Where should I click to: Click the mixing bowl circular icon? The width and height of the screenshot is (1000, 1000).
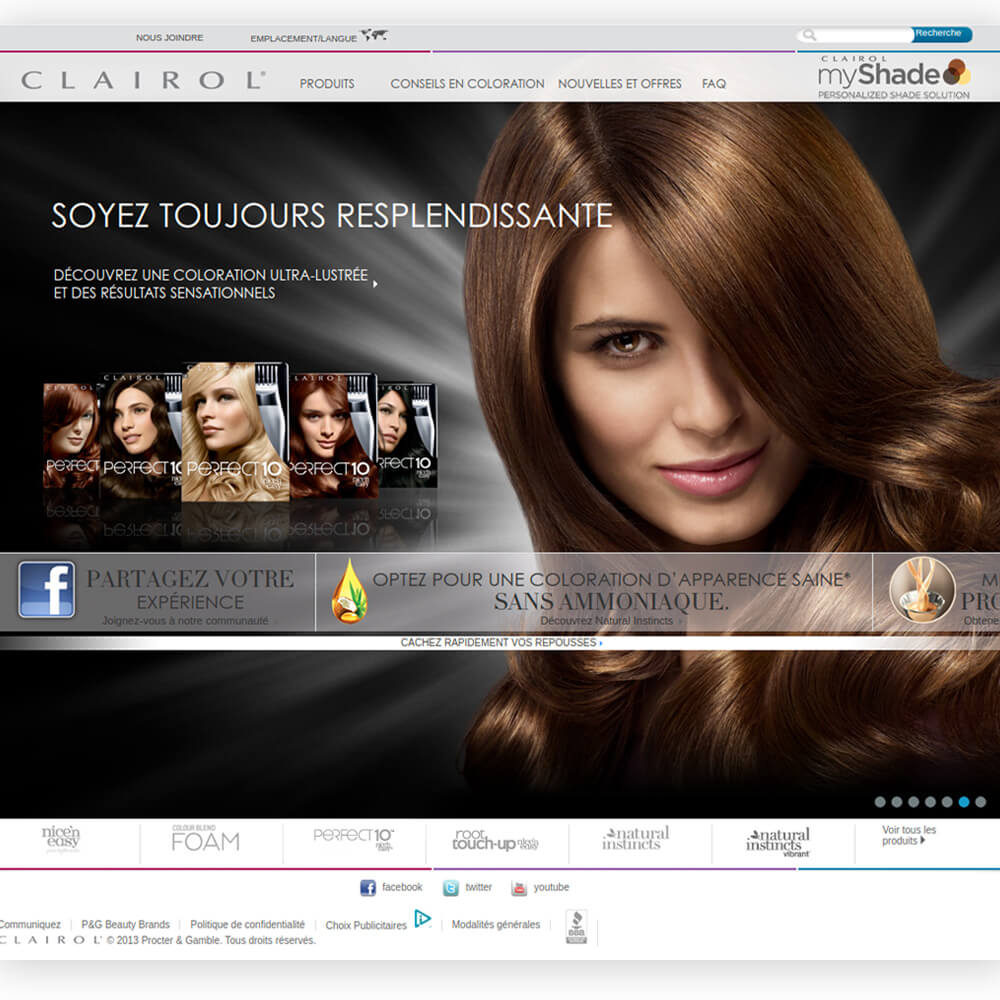coord(922,590)
